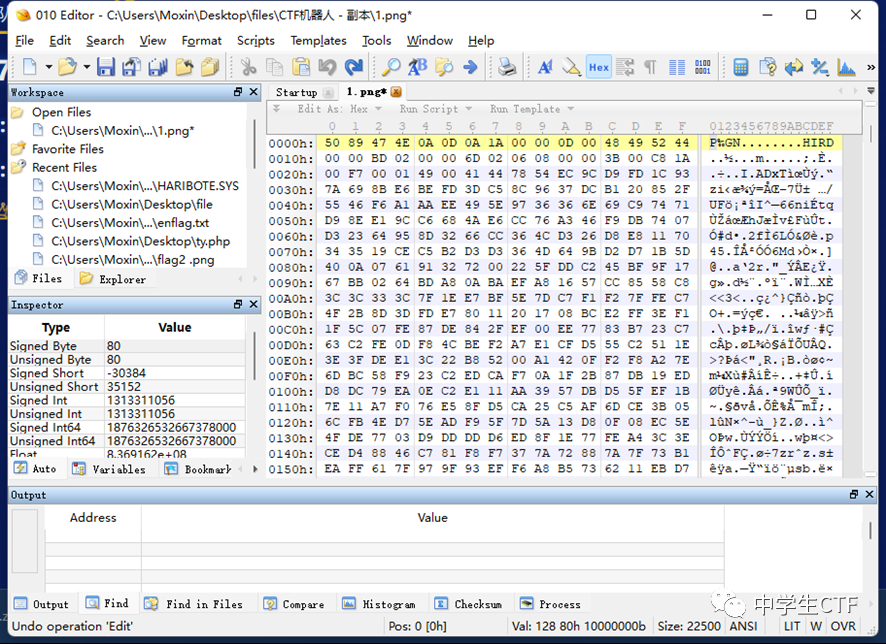Open the New file dropdown arrow
The height and width of the screenshot is (644, 886).
pyautogui.click(x=49, y=67)
